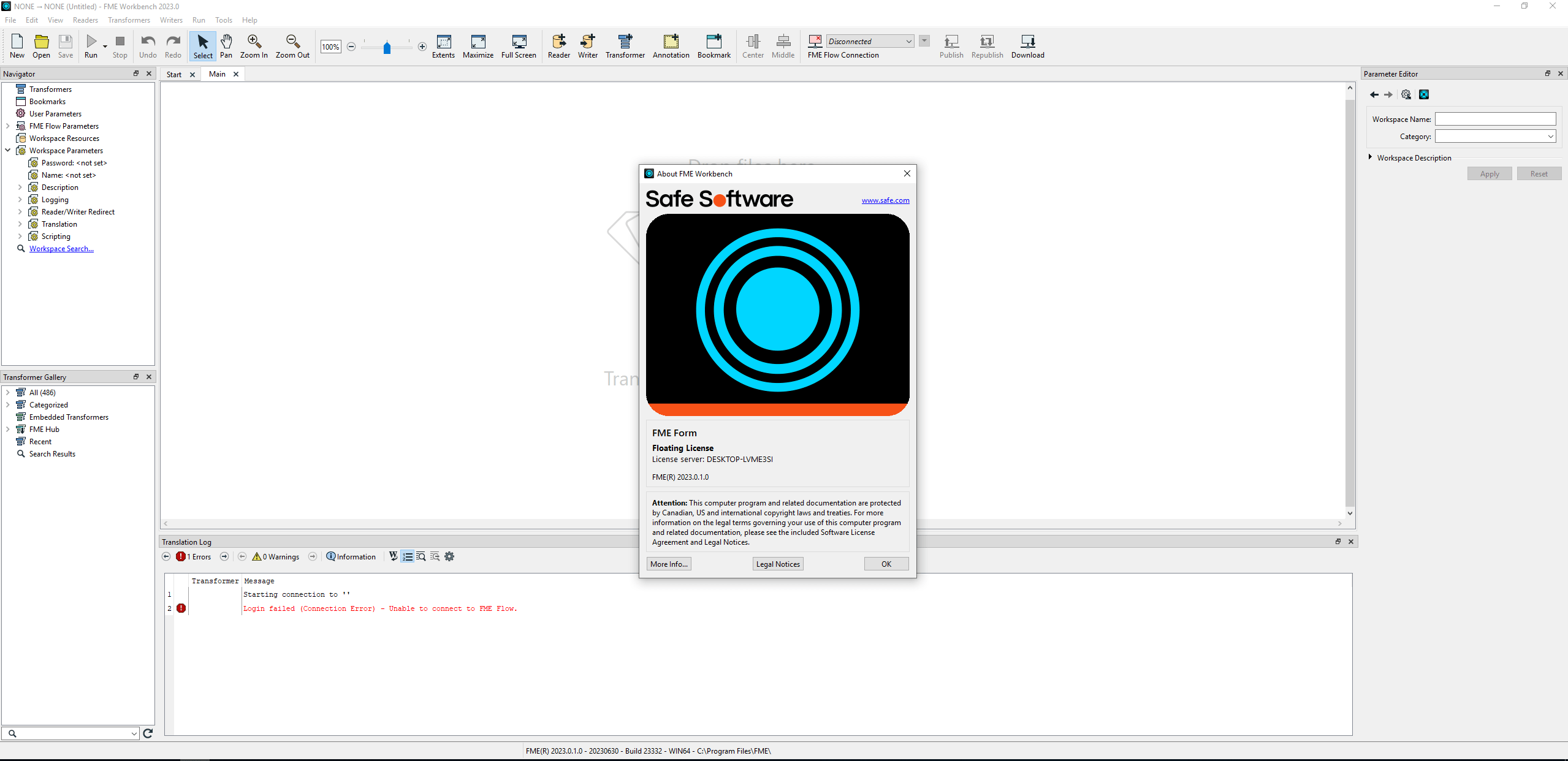Close the About FME Workbench dialog
The image size is (1568, 761).
(907, 173)
